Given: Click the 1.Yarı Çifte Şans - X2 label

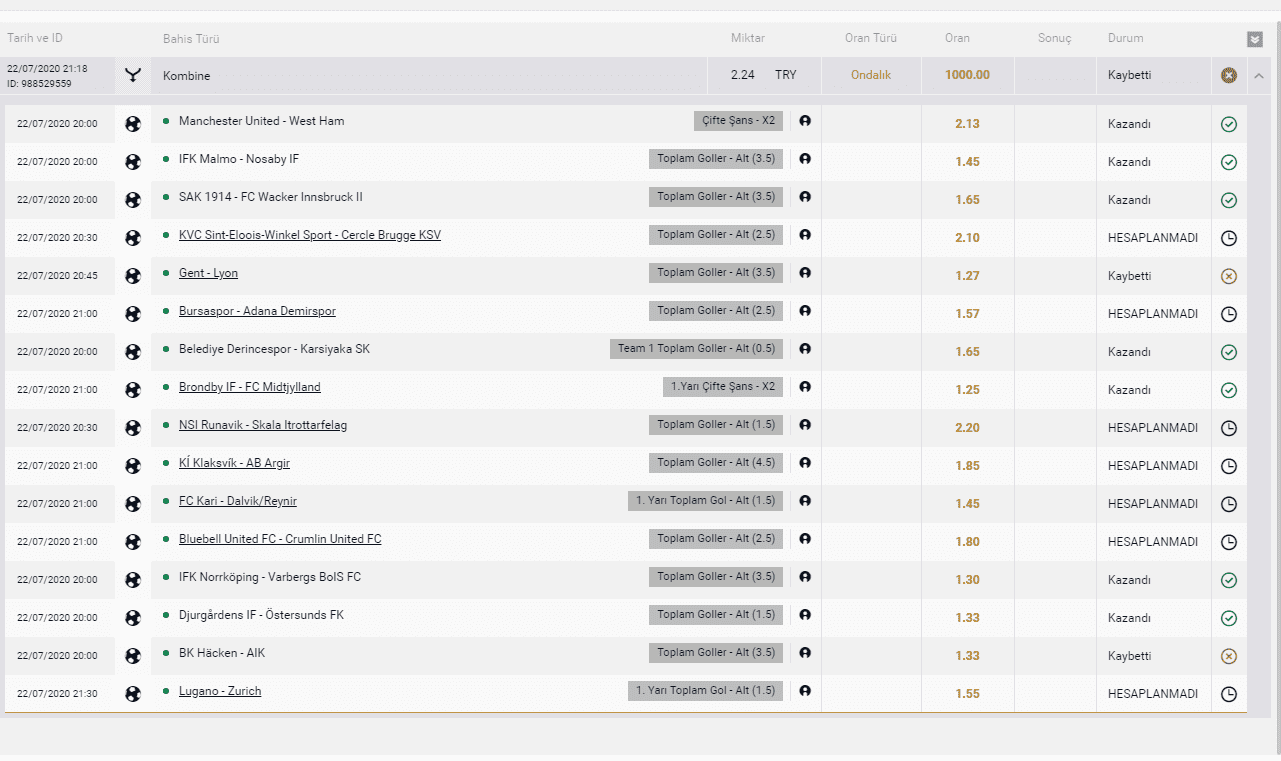Looking at the screenshot, I should 722,387.
